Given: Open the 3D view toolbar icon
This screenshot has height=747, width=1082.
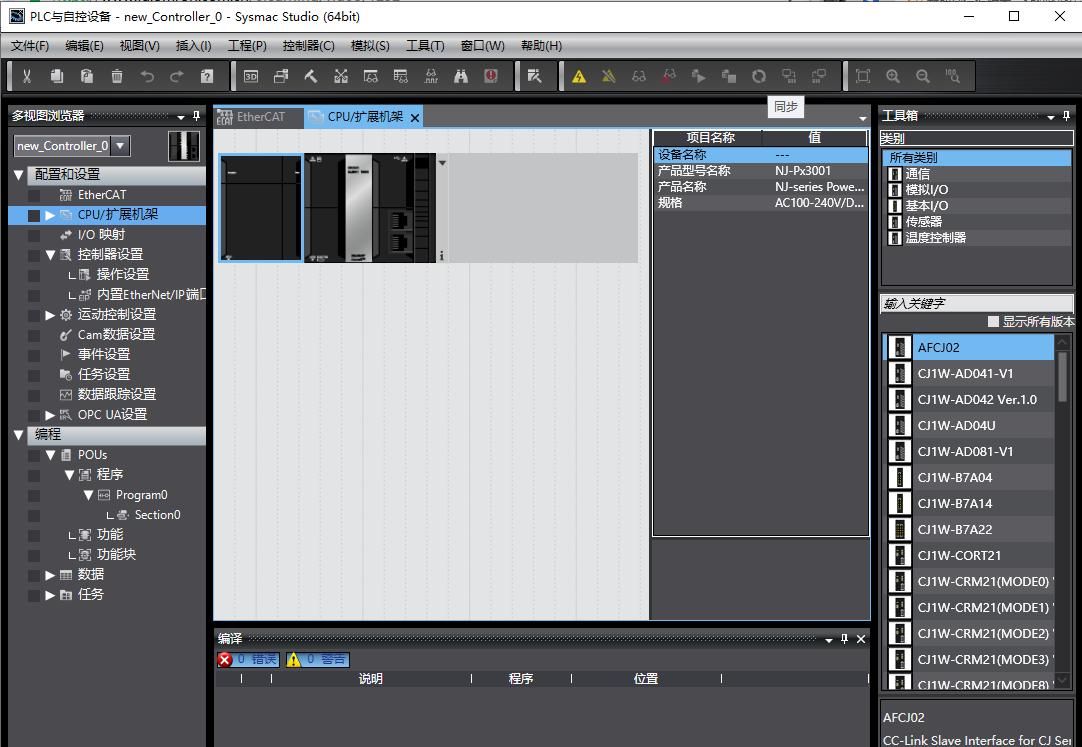Looking at the screenshot, I should (251, 76).
